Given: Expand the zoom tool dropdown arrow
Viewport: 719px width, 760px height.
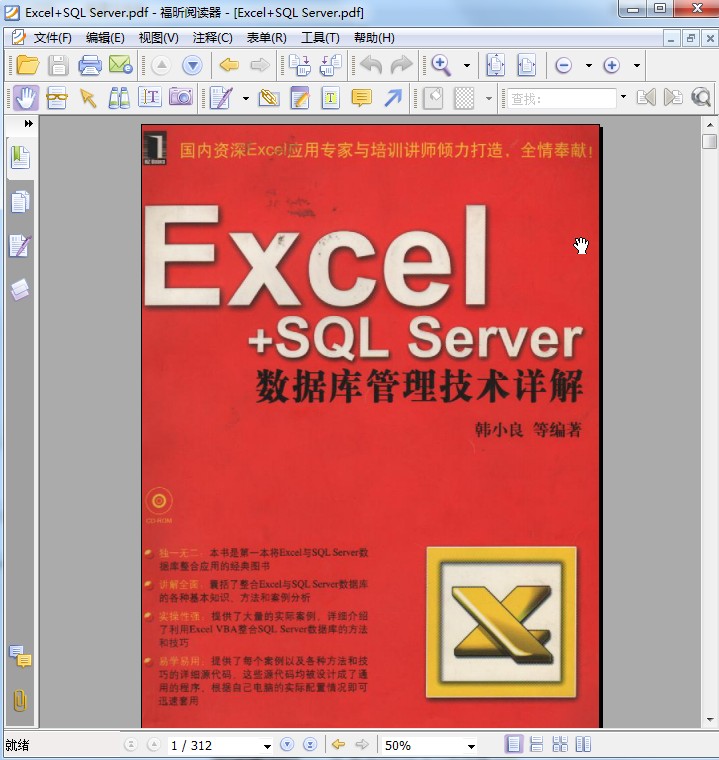Looking at the screenshot, I should point(467,65).
